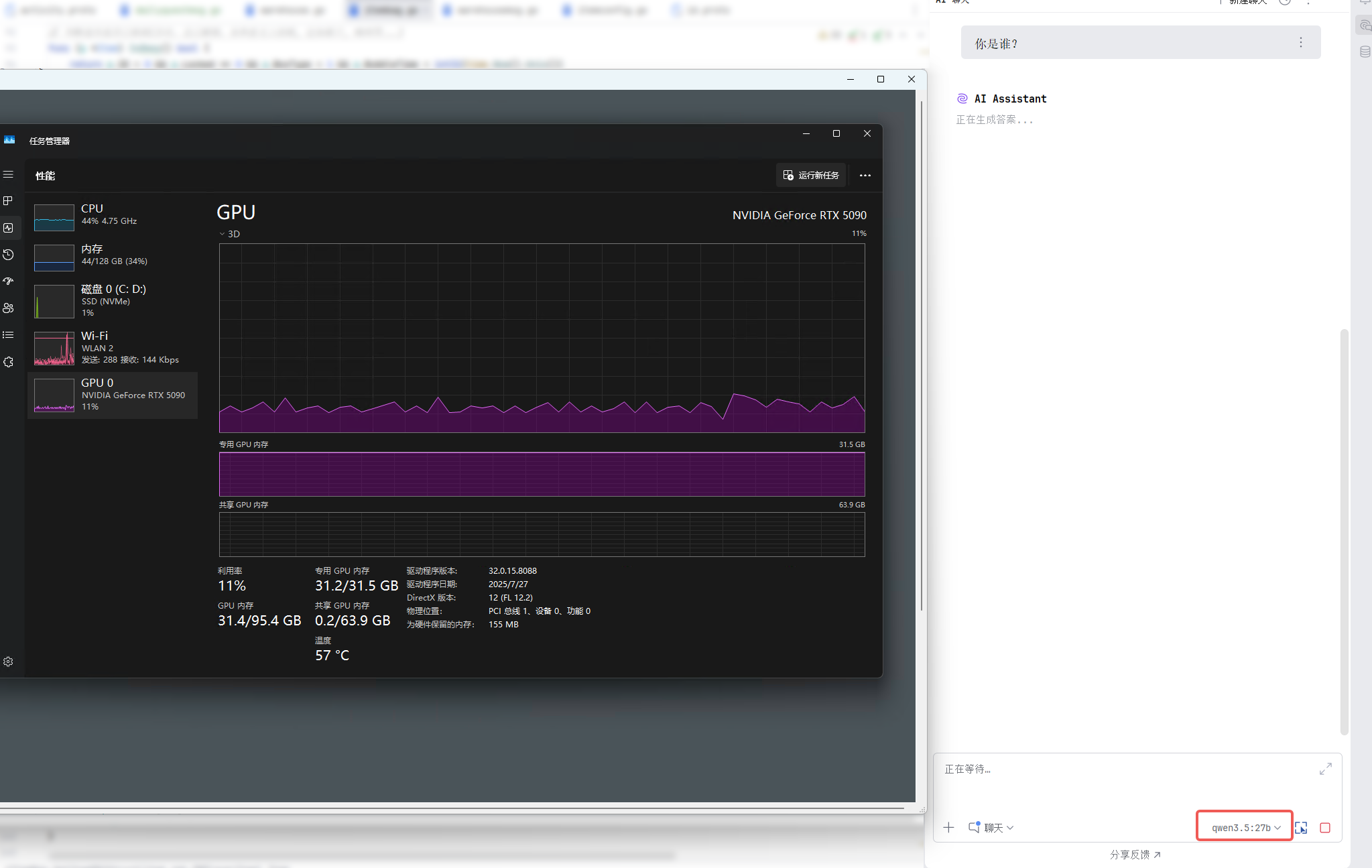Click the plus icon to add attachment
The height and width of the screenshot is (868, 1372).
pos(948,828)
